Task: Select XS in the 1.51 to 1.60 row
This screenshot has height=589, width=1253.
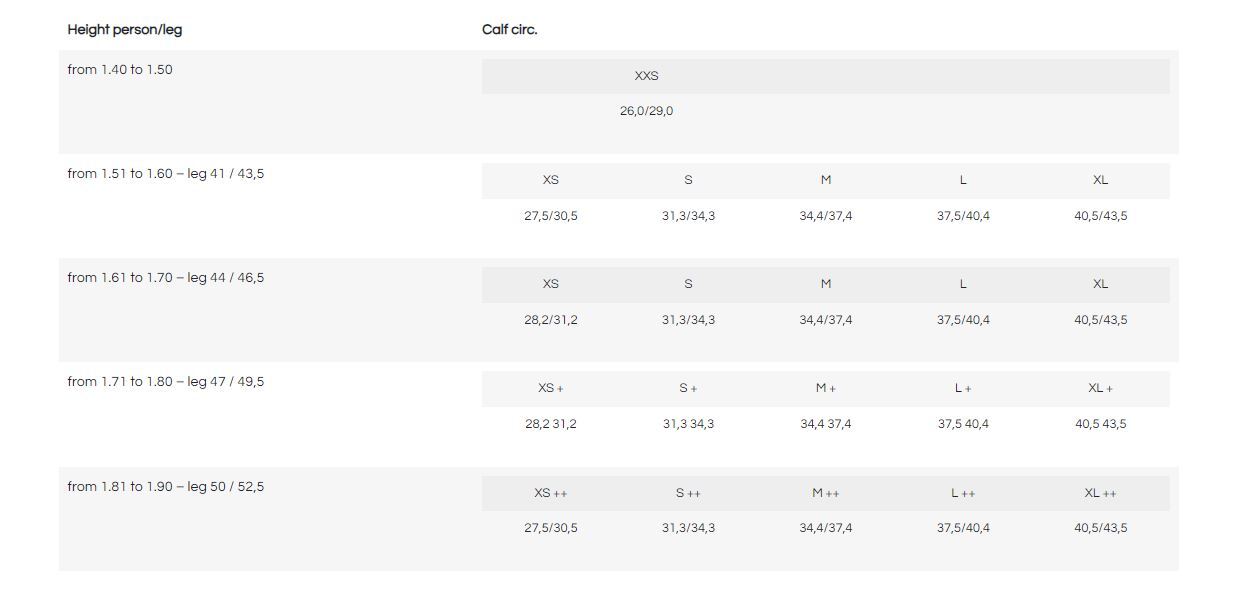Action: click(x=551, y=180)
